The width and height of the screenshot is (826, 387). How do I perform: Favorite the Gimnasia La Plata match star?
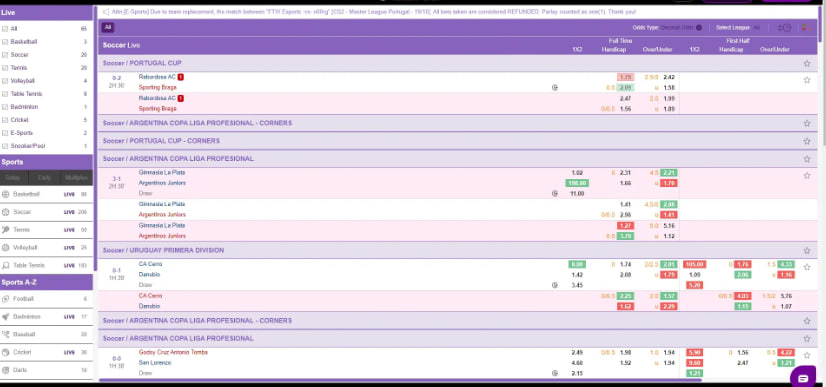coord(807,175)
